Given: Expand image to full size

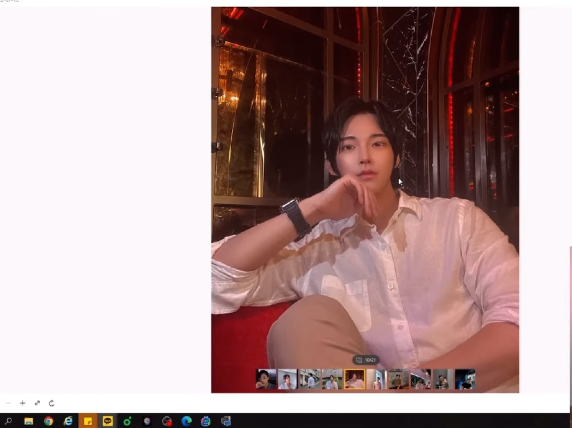Looking at the screenshot, I should tap(37, 403).
